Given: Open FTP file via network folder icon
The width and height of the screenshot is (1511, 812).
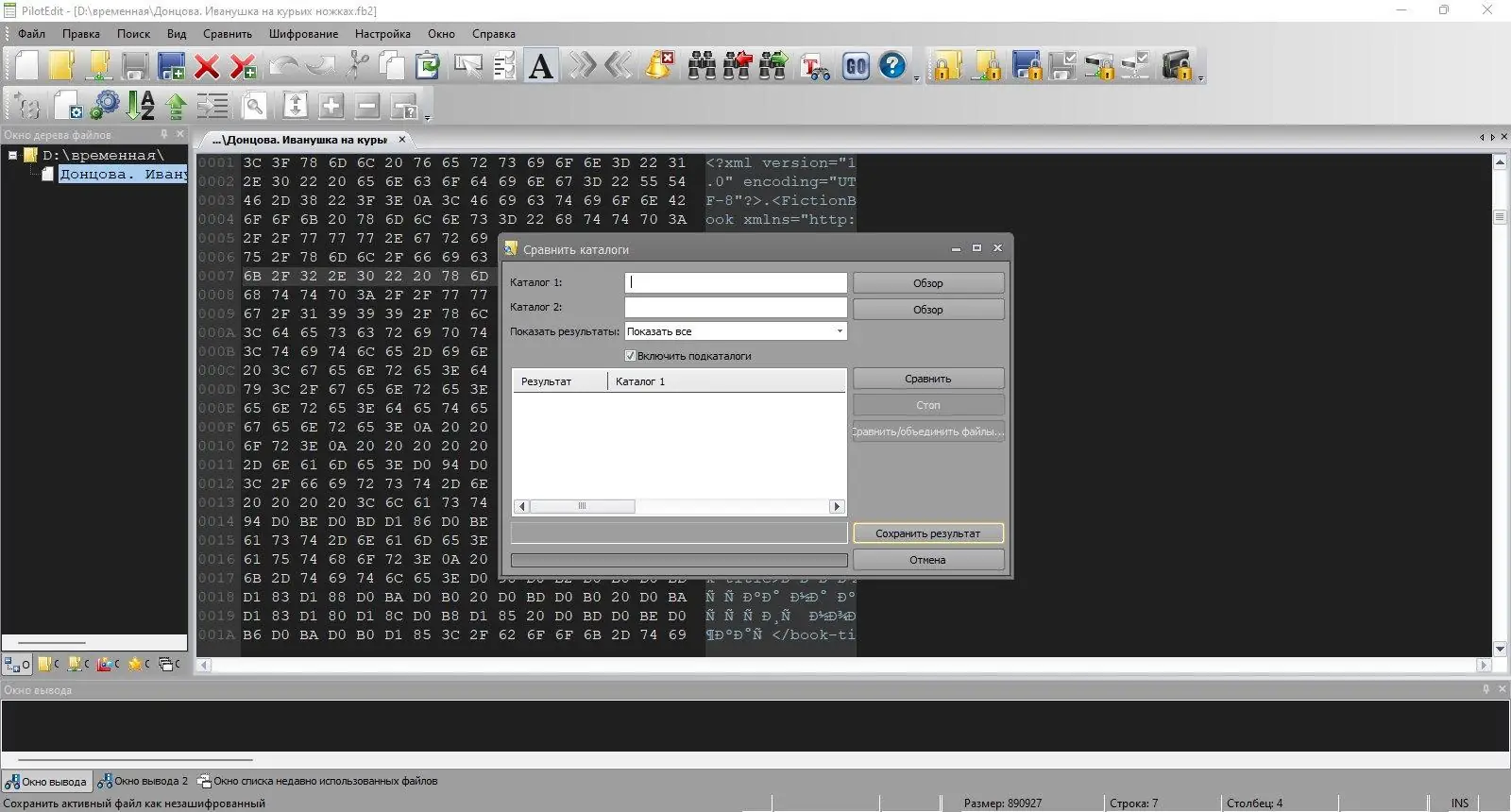Looking at the screenshot, I should (x=99, y=66).
